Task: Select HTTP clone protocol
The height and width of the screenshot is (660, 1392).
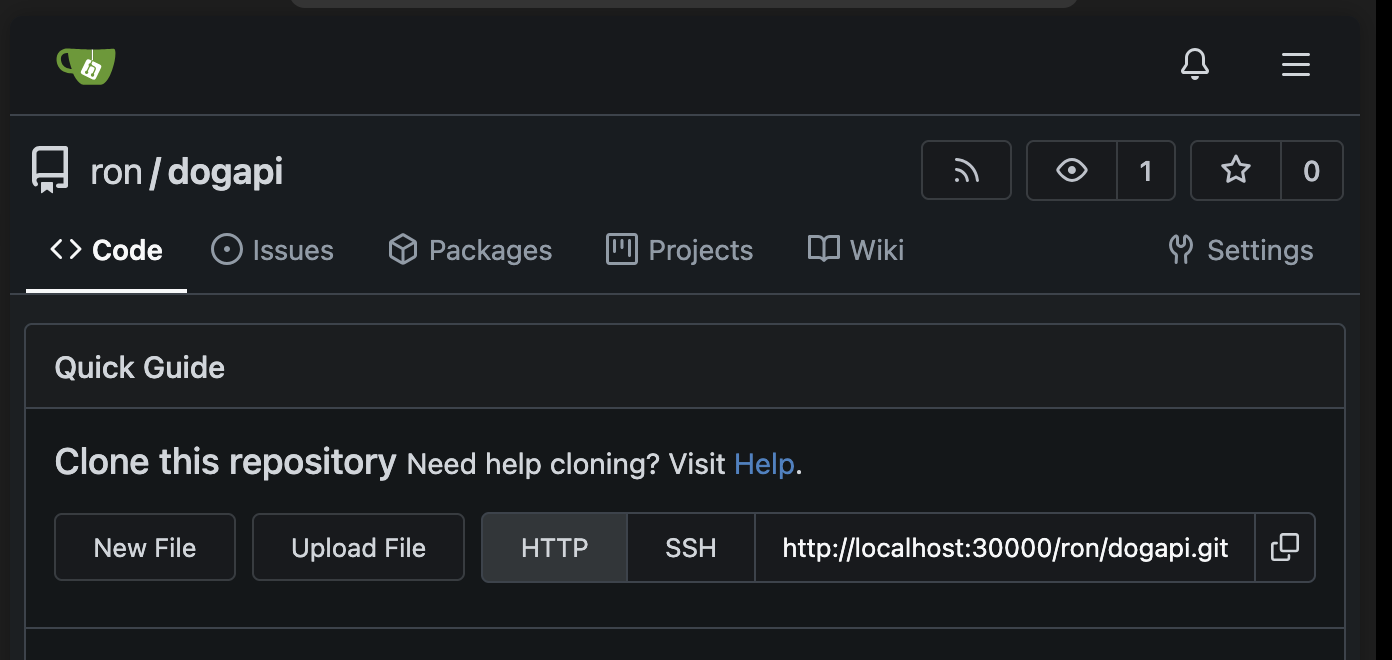Action: tap(555, 547)
